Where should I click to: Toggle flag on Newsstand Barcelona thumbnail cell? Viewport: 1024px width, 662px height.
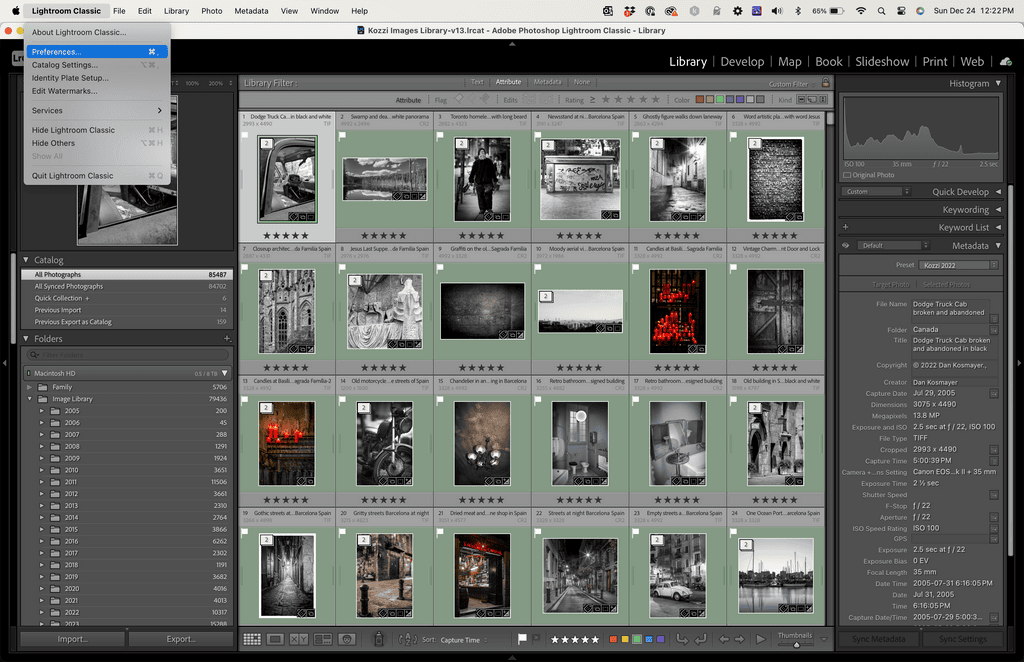(538, 136)
